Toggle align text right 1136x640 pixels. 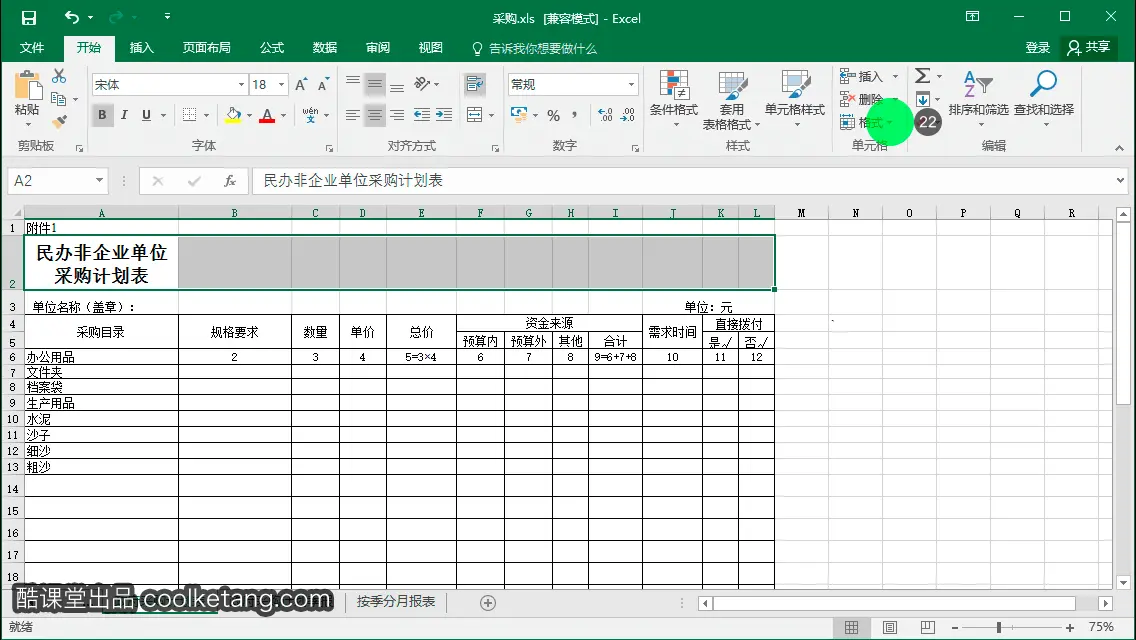pyautogui.click(x=397, y=115)
